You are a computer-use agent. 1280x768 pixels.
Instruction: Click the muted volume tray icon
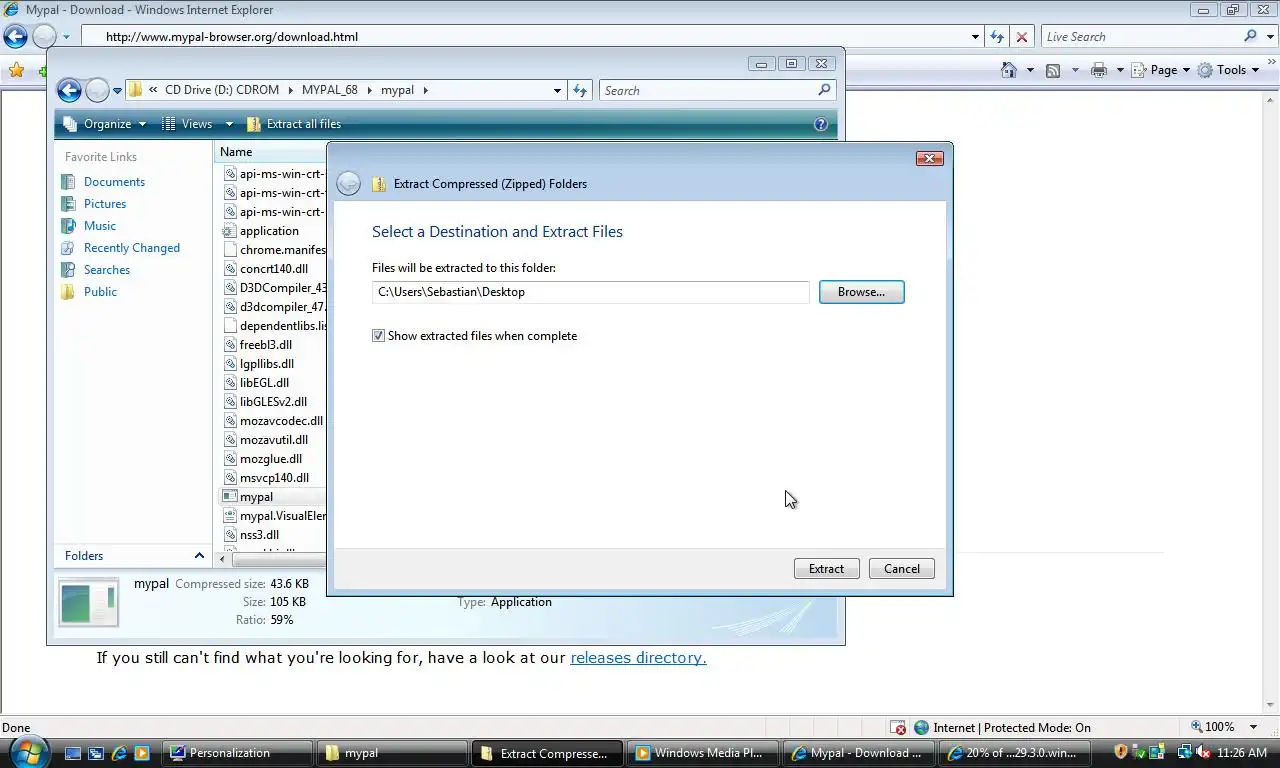(x=1203, y=752)
